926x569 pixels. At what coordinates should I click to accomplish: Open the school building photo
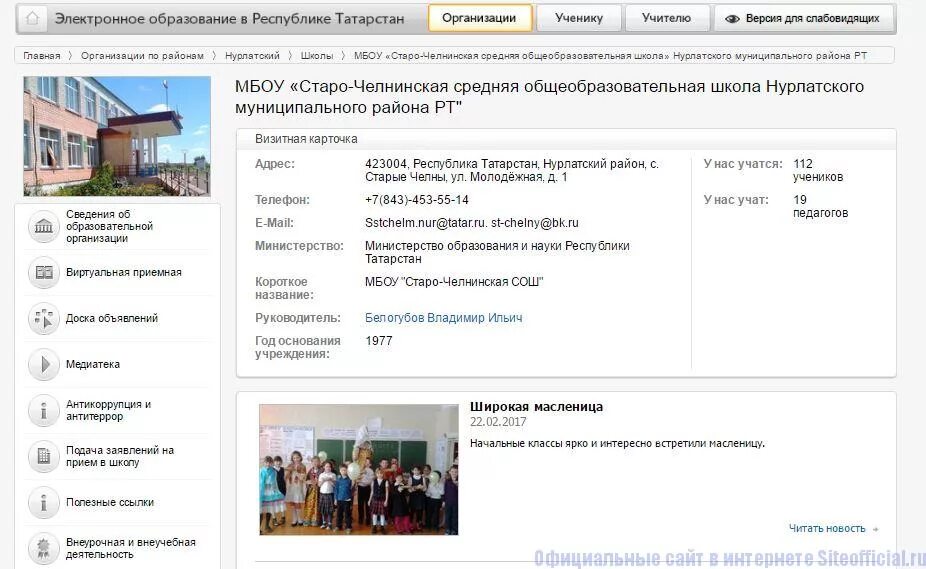coord(117,136)
